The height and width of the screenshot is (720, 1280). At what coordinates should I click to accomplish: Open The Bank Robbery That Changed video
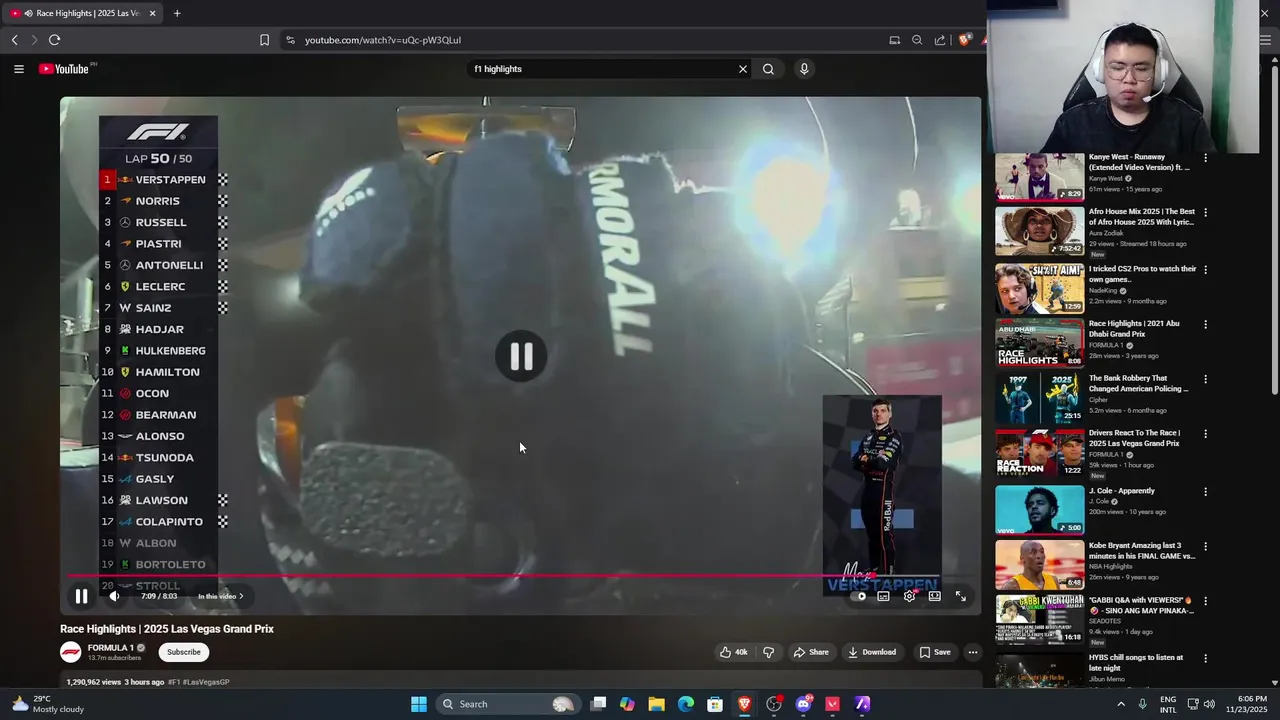pos(1039,398)
